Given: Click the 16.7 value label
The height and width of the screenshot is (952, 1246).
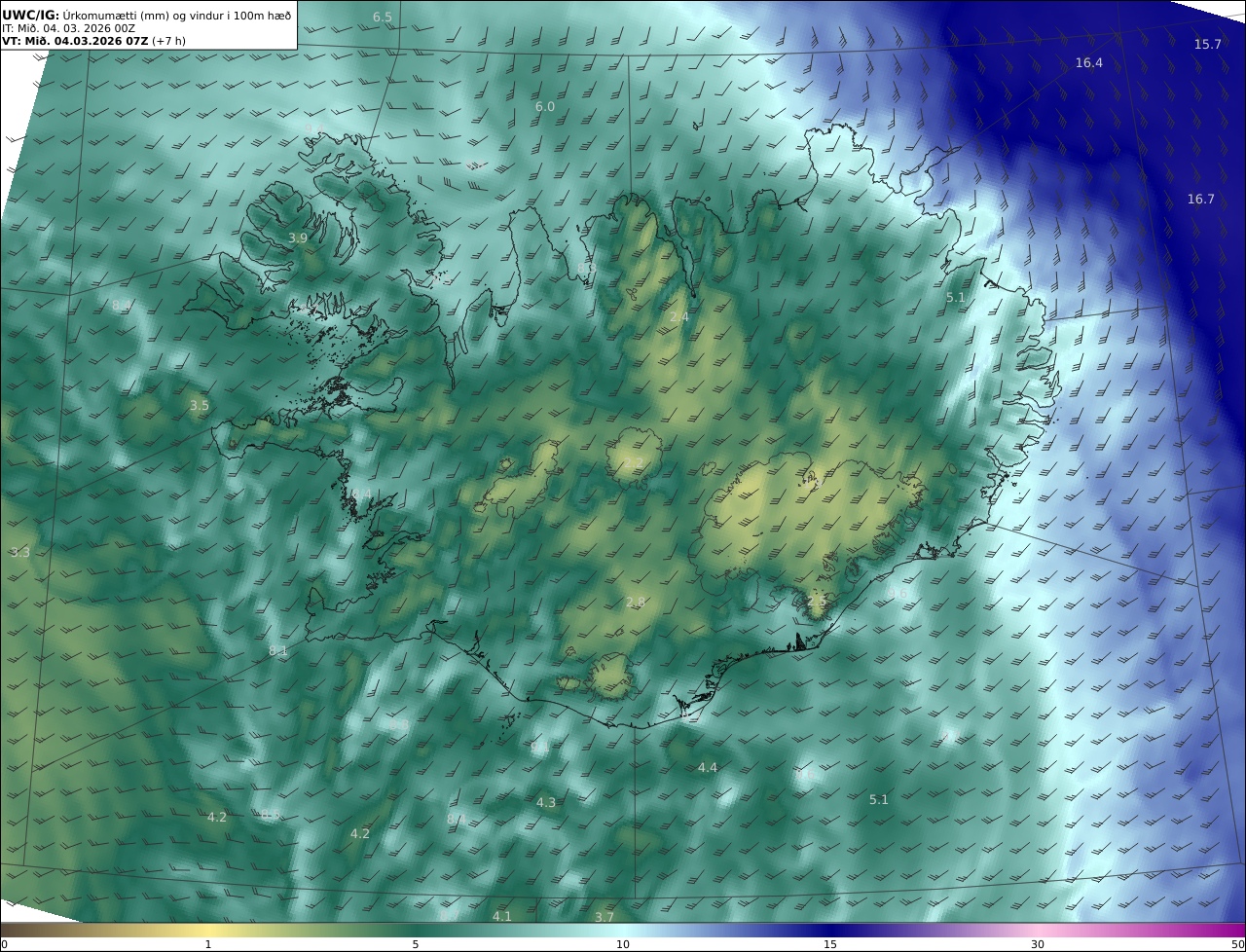Looking at the screenshot, I should pyautogui.click(x=1200, y=200).
